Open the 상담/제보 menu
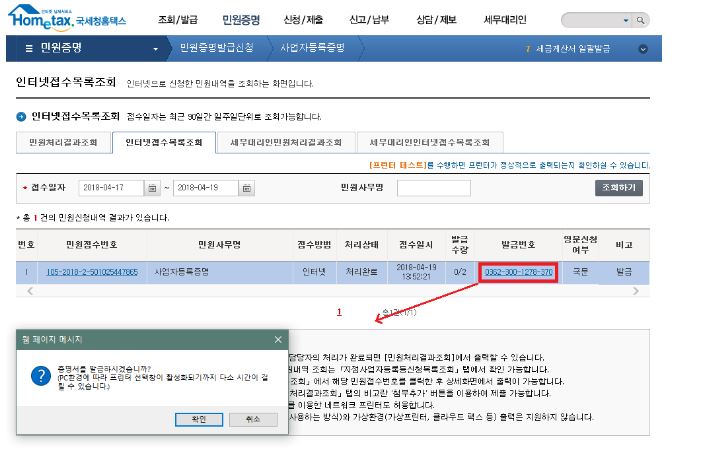Image resolution: width=704 pixels, height=463 pixels. click(436, 20)
